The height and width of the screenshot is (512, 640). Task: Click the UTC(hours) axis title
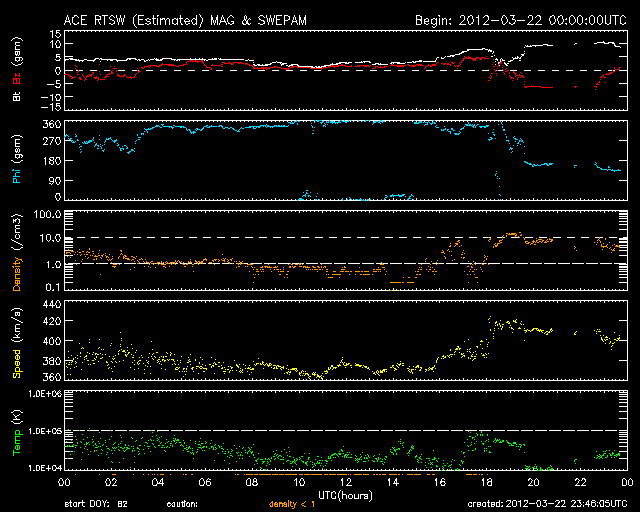pyautogui.click(x=345, y=496)
